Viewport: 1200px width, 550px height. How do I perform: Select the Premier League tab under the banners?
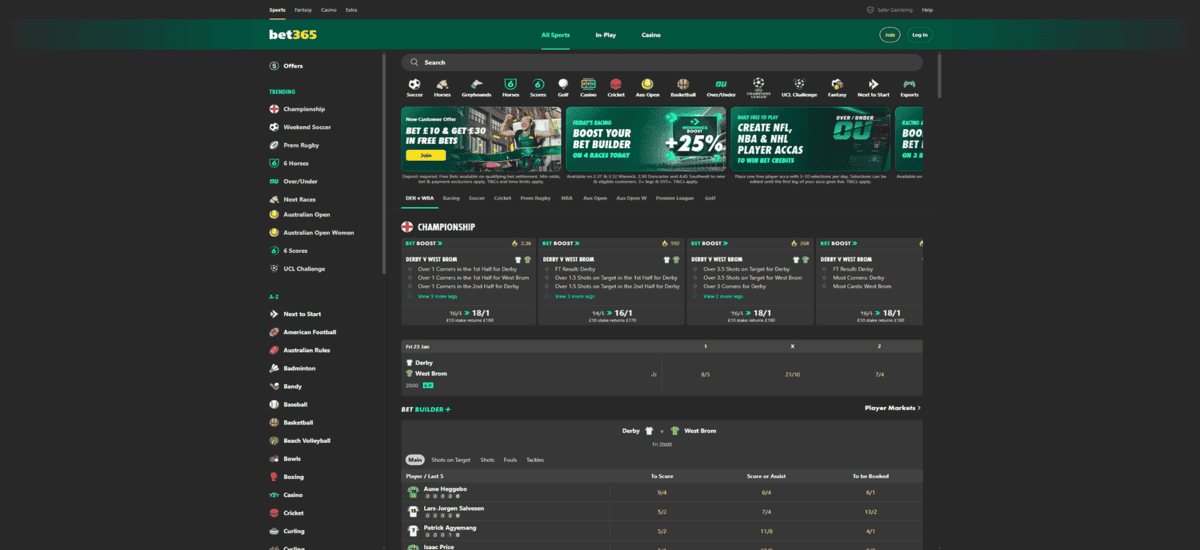[x=674, y=198]
